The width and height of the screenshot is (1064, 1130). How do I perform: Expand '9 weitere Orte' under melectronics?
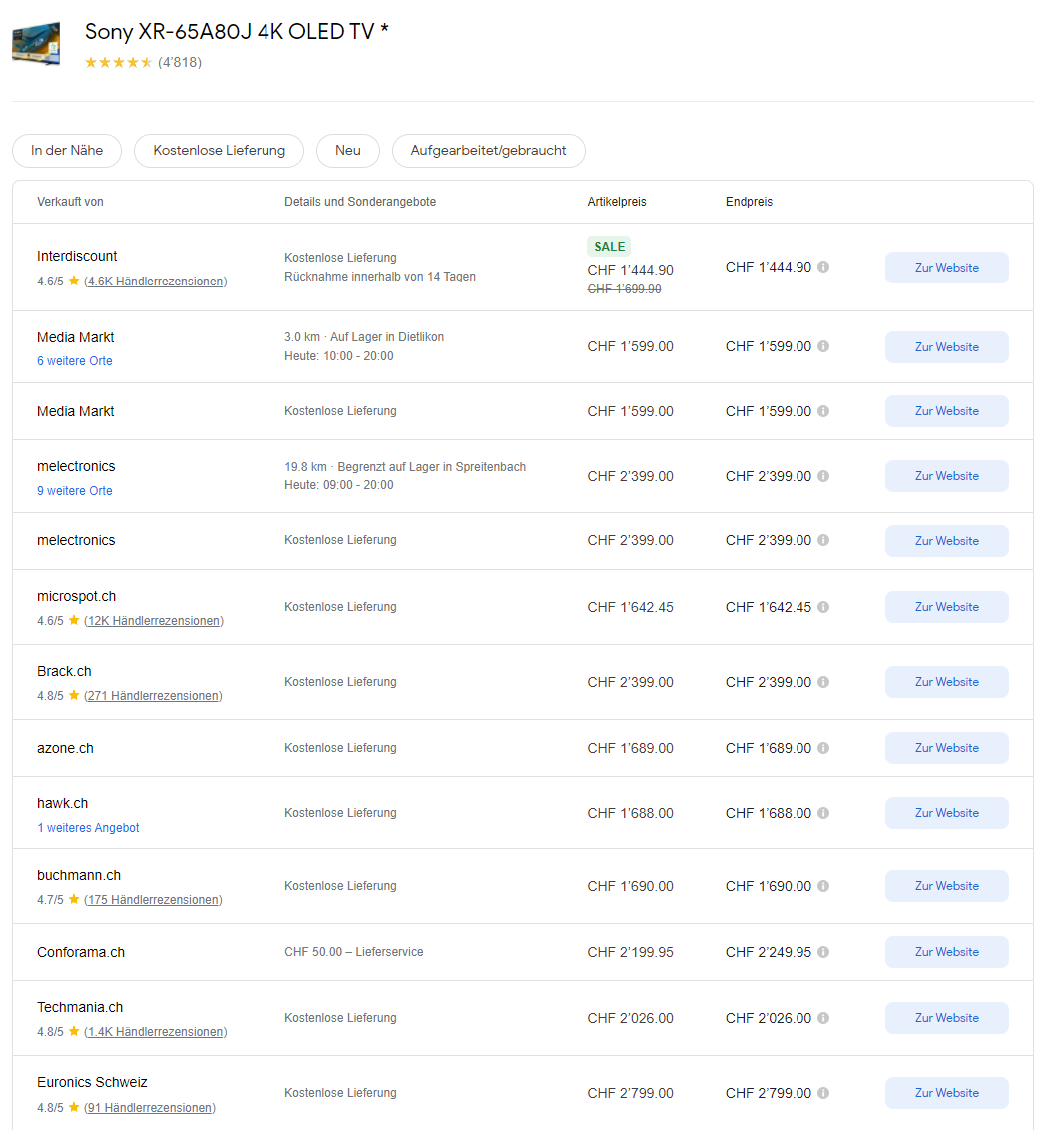tap(75, 491)
